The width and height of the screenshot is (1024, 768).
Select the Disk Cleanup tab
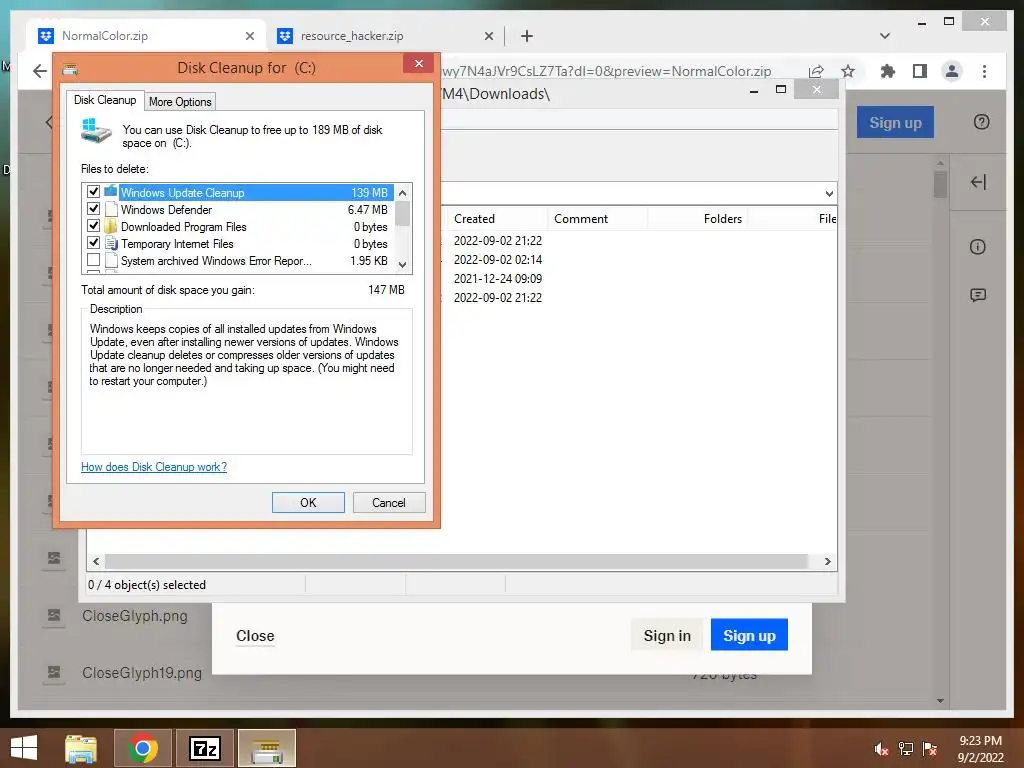105,100
